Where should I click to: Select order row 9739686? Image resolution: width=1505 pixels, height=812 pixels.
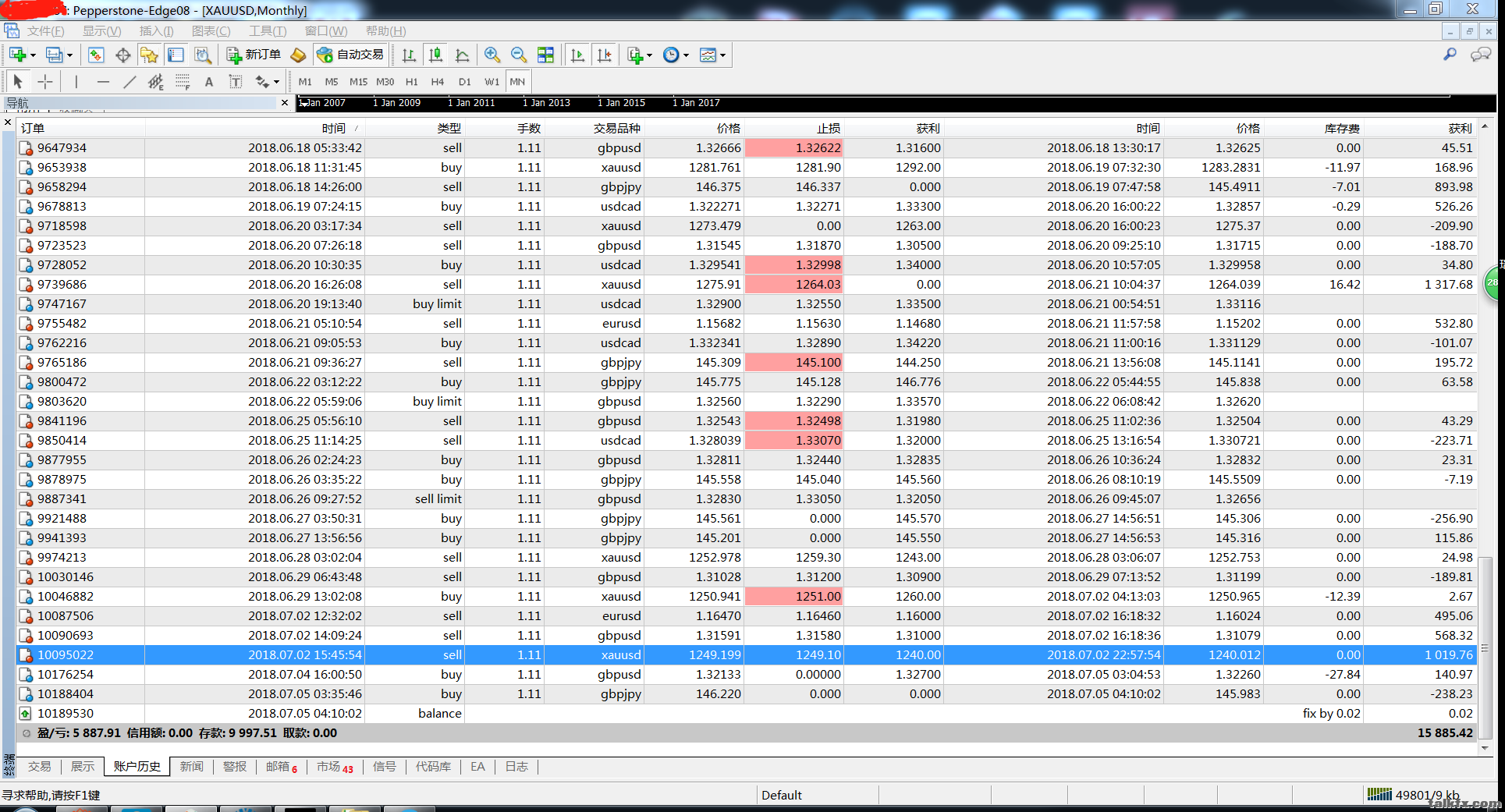pos(747,285)
